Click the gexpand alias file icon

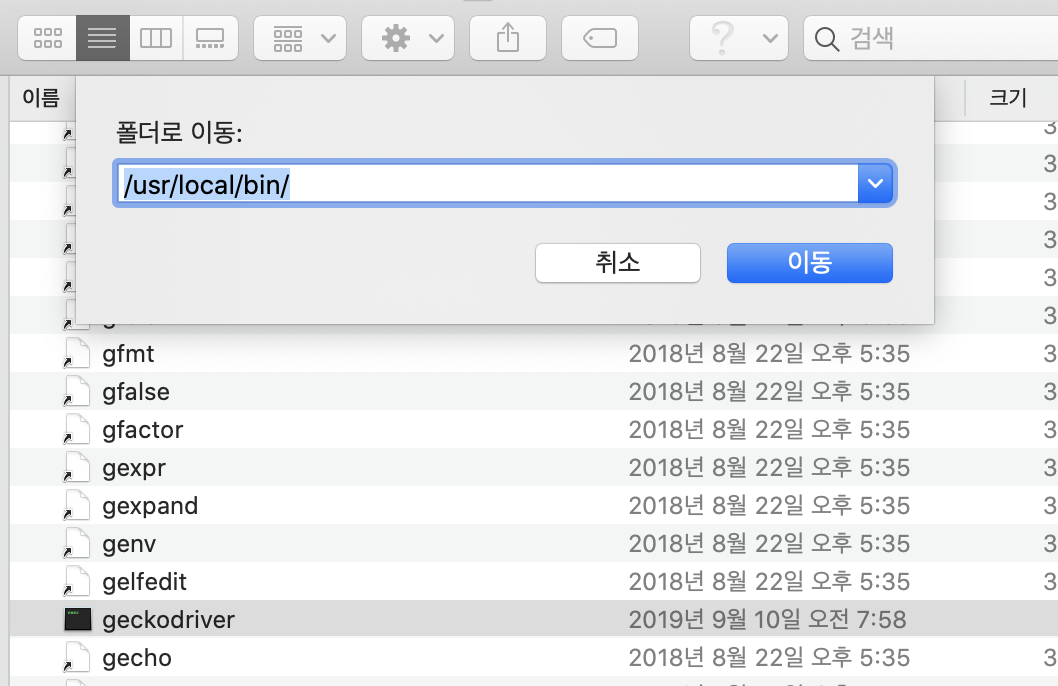click(x=77, y=505)
